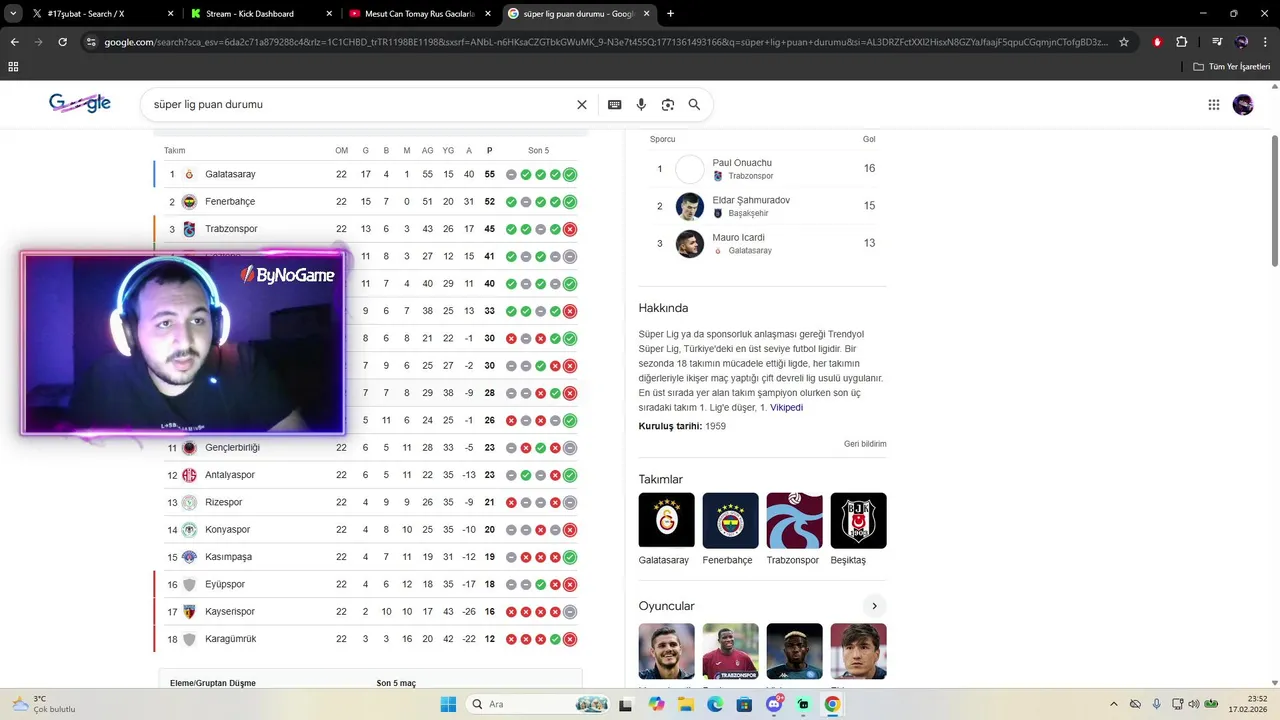Viewport: 1280px width, 720px height.
Task: Launch Copilot from the taskbar
Action: tap(656, 704)
